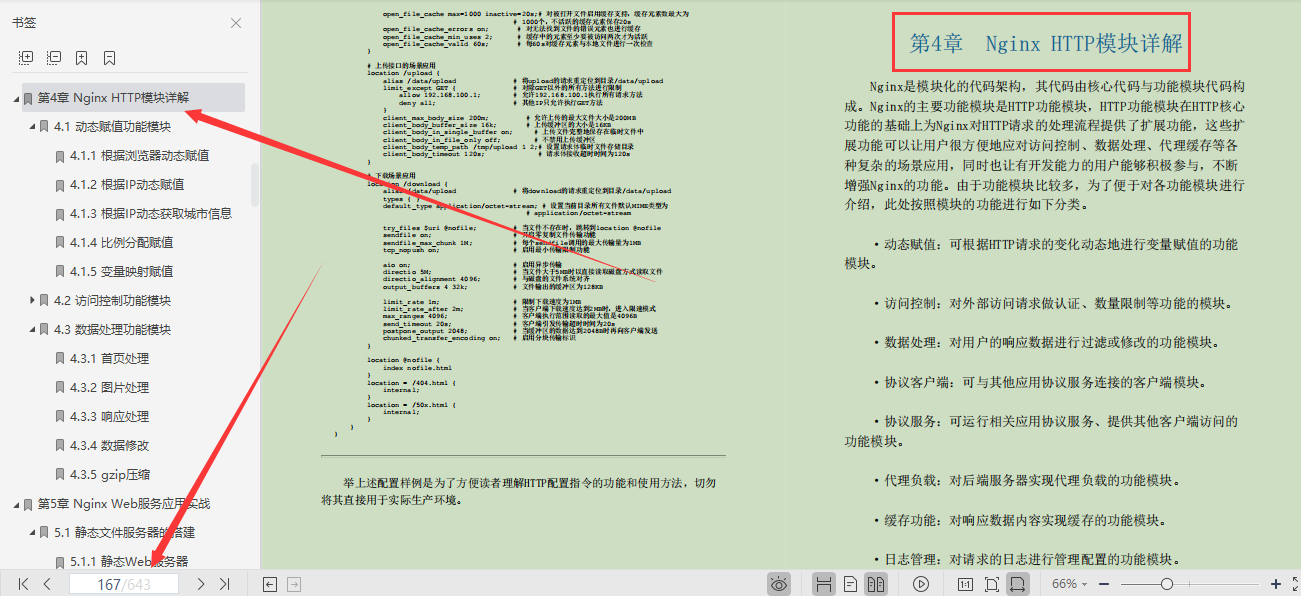This screenshot has height=596, width=1301.
Task: Delete bookmark icon in panel toolbar
Action: pos(109,58)
